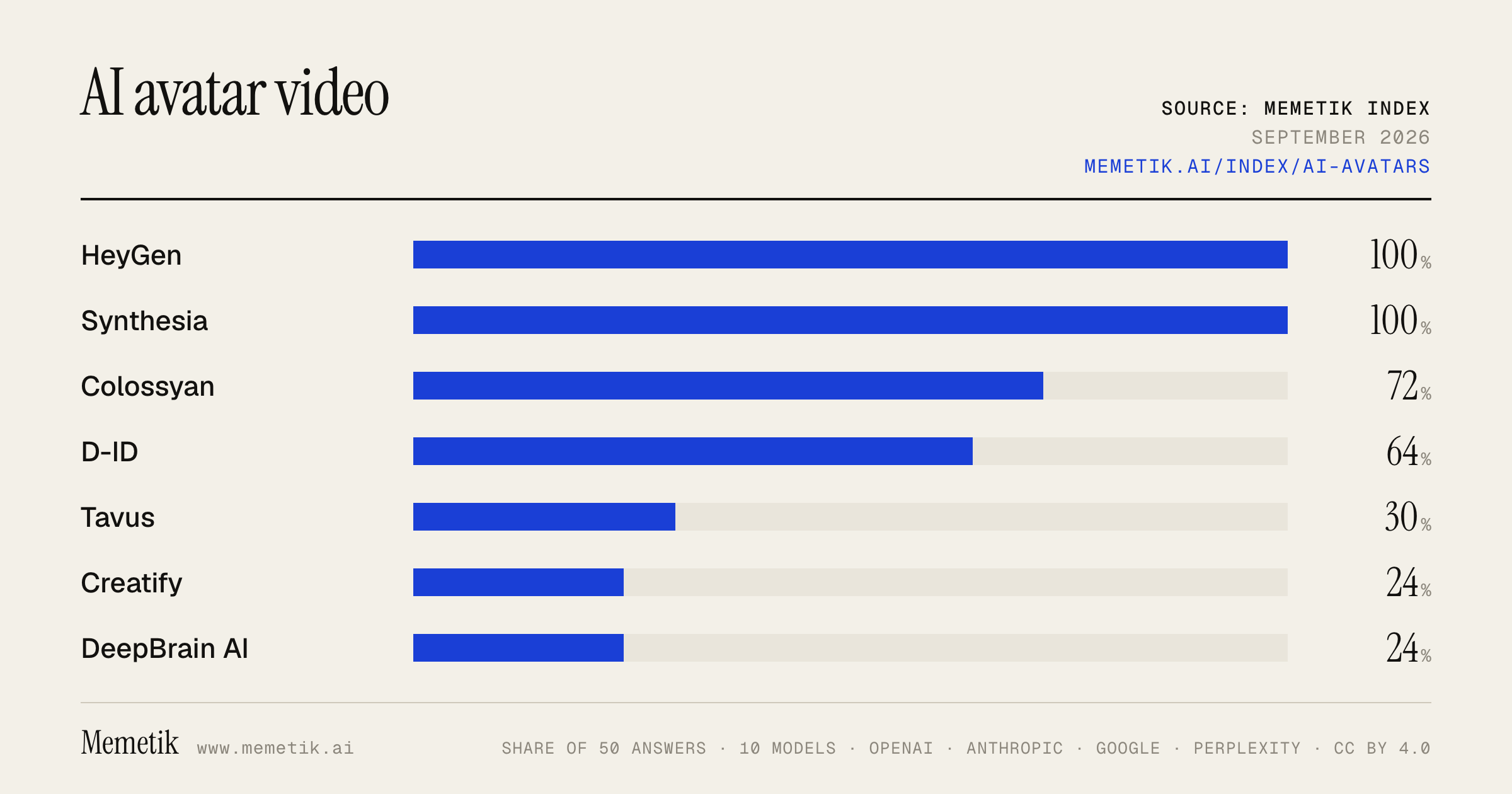
Task: Open the MEMETIK.AI/INDEX/AI-AVATARS link
Action: point(1257,166)
